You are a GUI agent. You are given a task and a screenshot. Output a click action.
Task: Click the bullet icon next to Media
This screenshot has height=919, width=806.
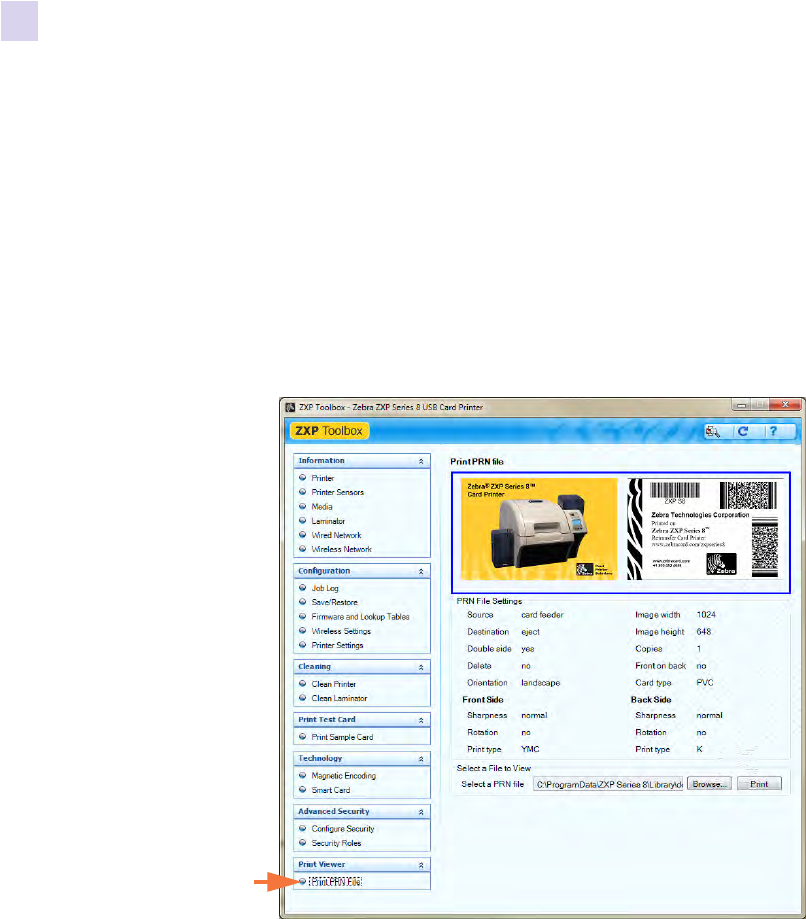pyautogui.click(x=302, y=506)
